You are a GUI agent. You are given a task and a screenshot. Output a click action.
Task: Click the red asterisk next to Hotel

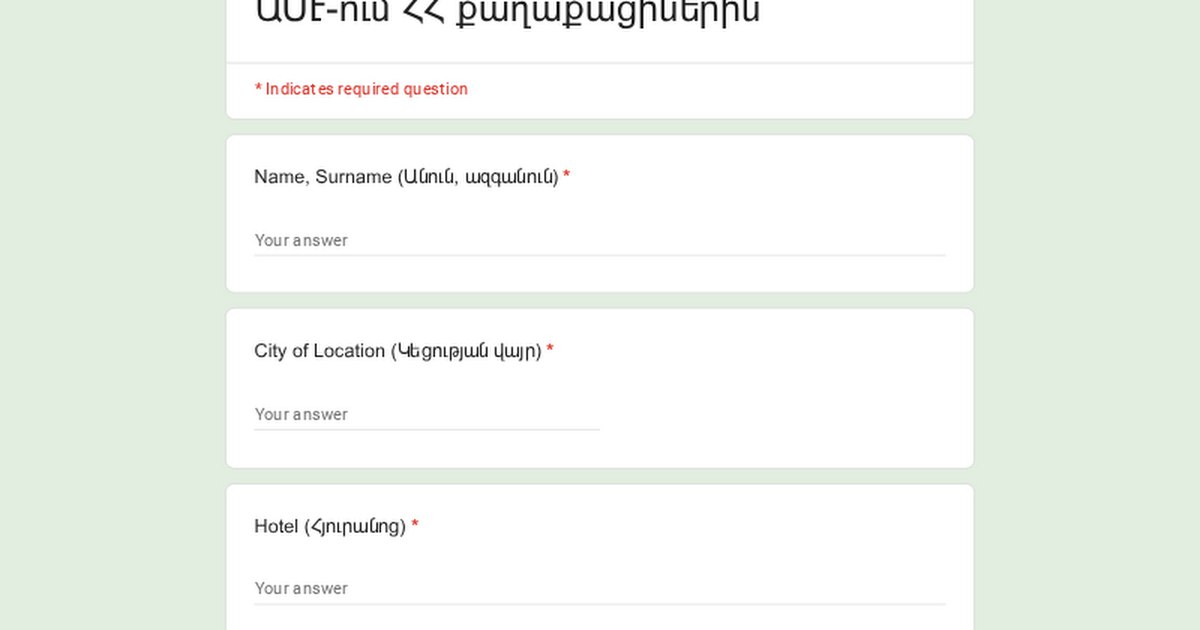click(415, 526)
